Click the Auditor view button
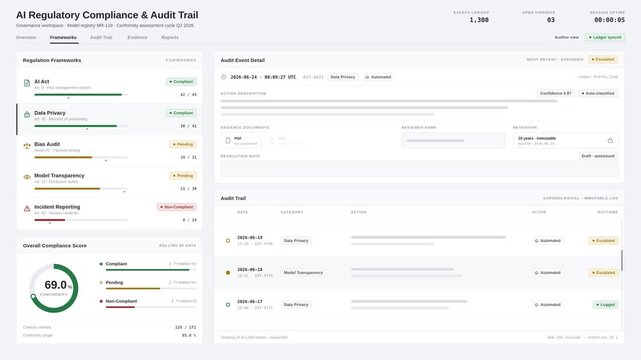The height and width of the screenshot is (360, 641). coord(567,37)
